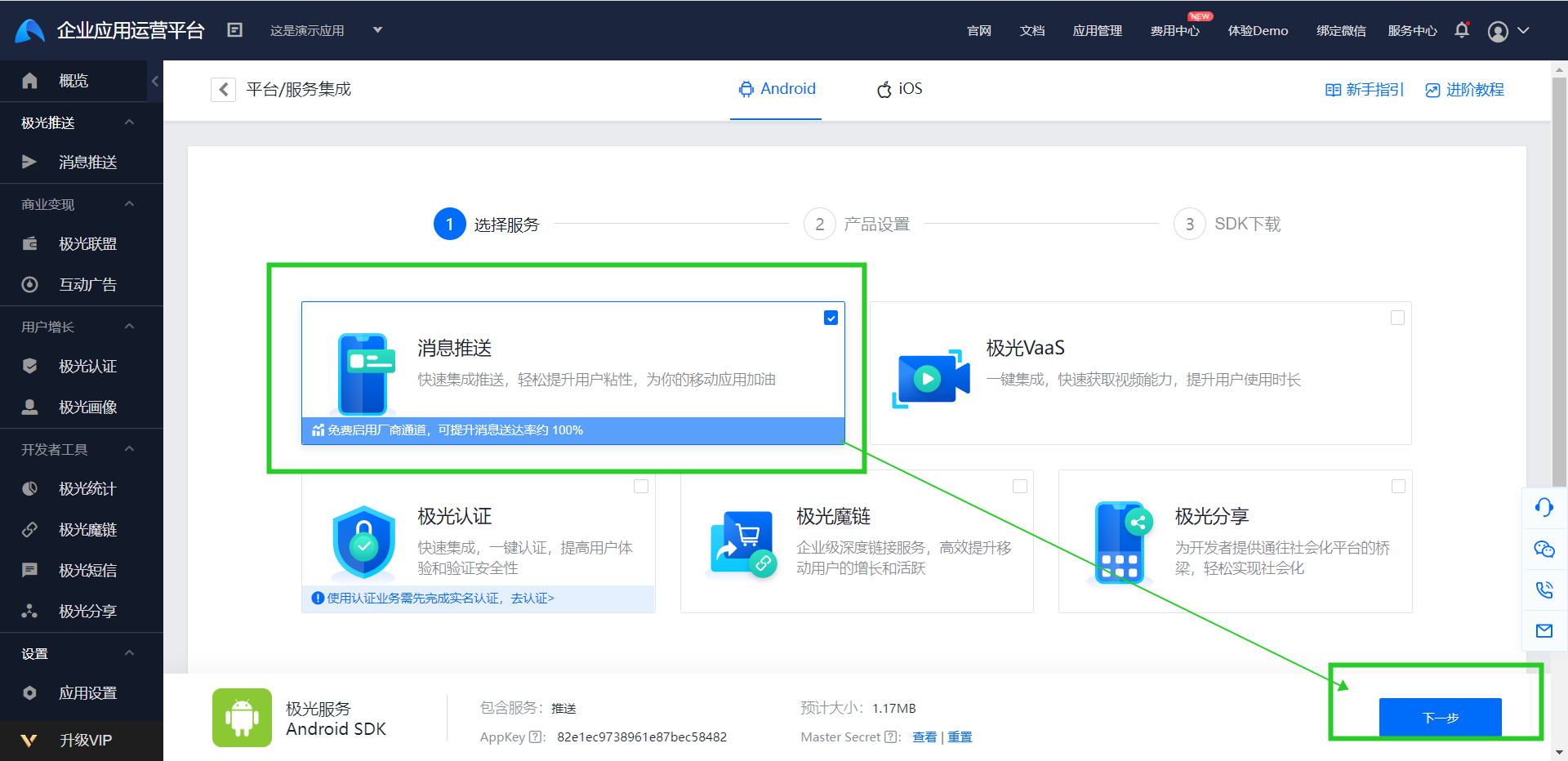This screenshot has height=761, width=1568.
Task: Collapse the 设置 sidebar section
Action: click(129, 653)
